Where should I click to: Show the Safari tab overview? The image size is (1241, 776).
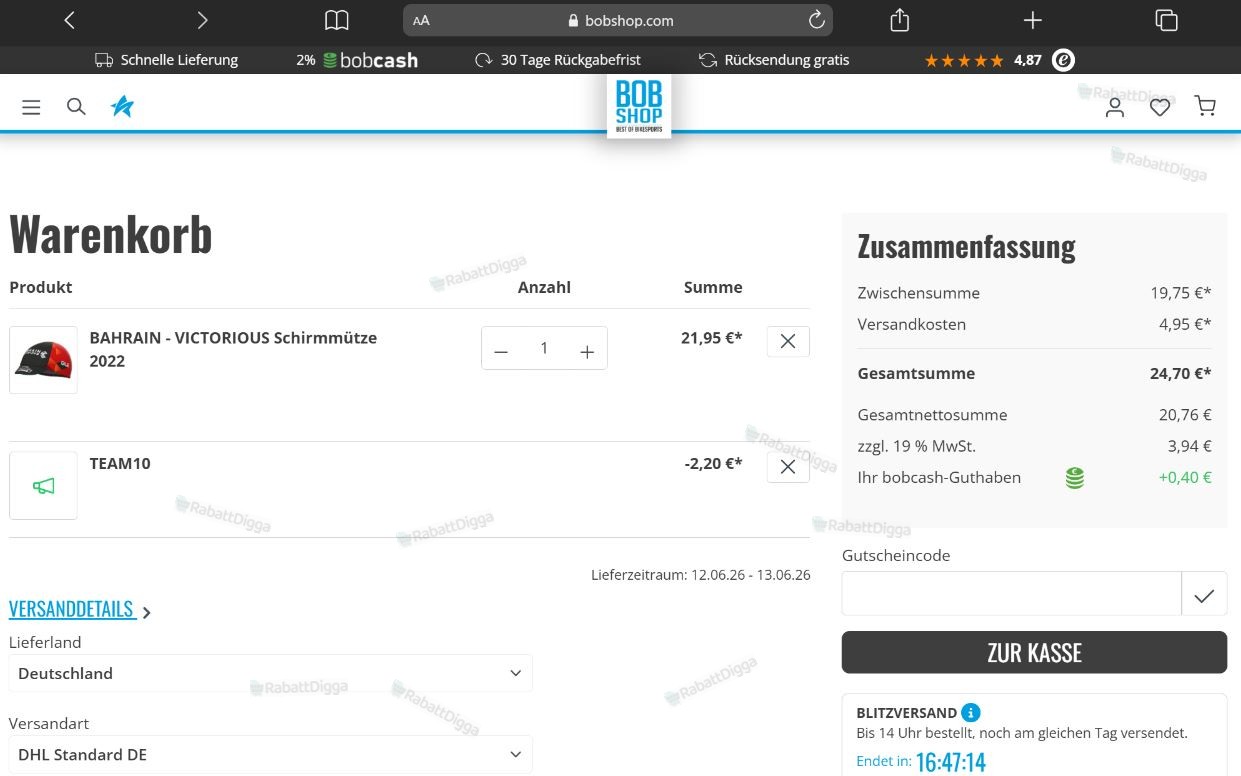point(1166,20)
